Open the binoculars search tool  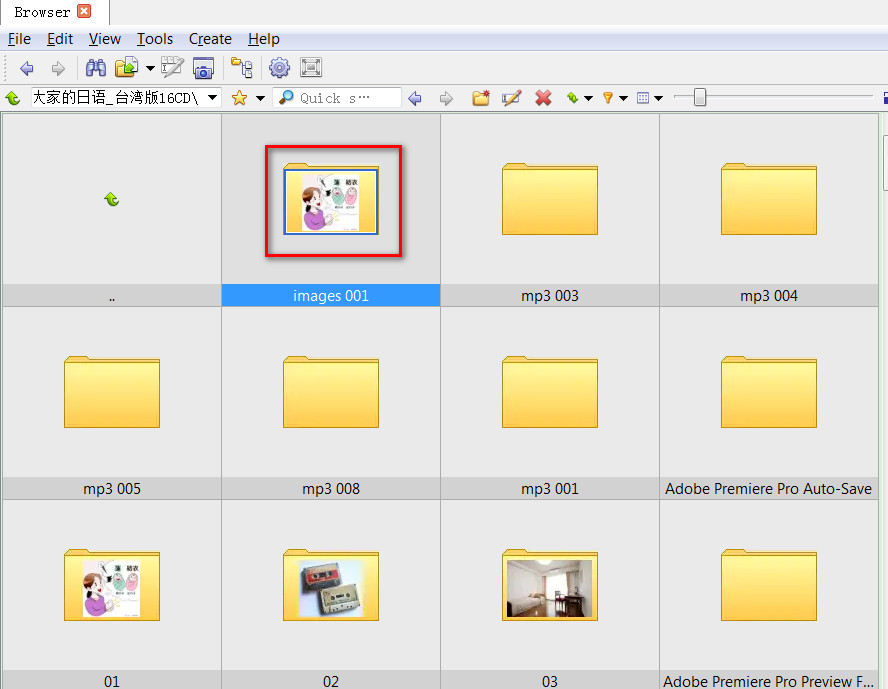pyautogui.click(x=96, y=68)
